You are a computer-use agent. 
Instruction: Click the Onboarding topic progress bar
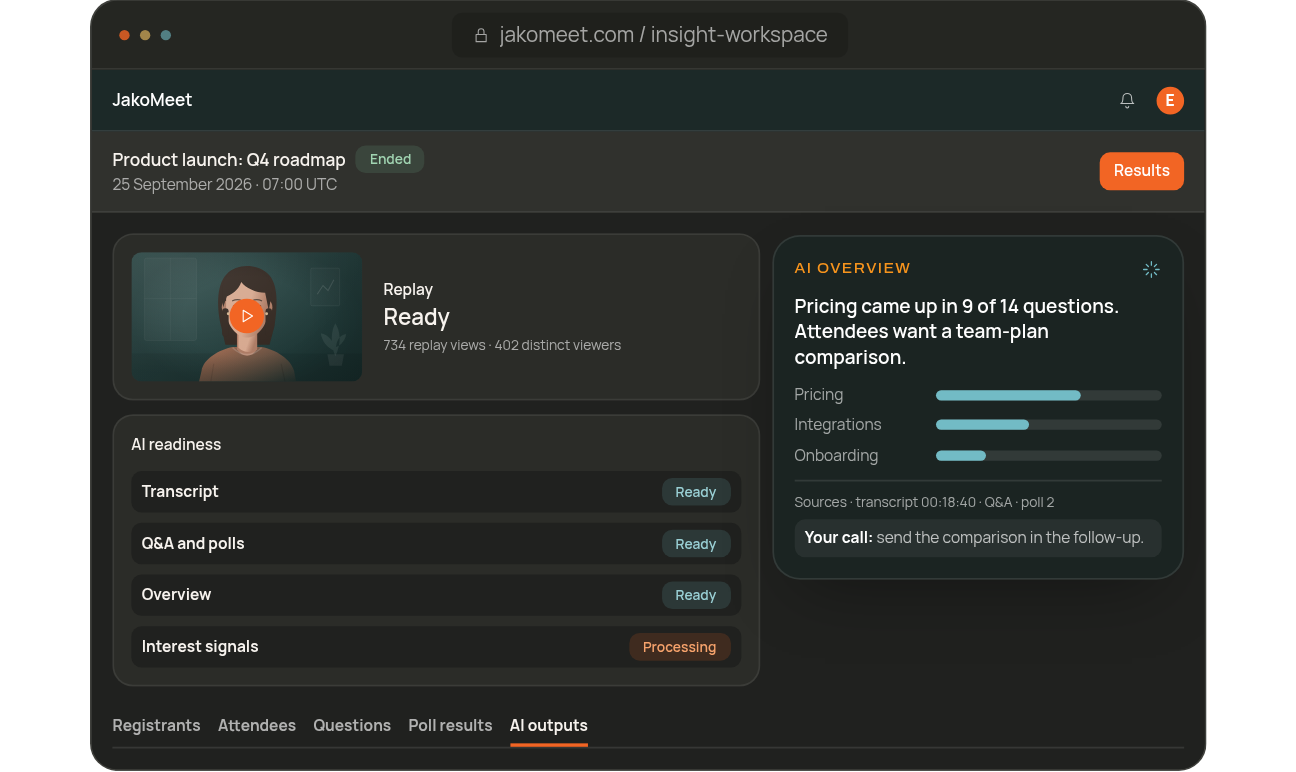coord(1049,456)
